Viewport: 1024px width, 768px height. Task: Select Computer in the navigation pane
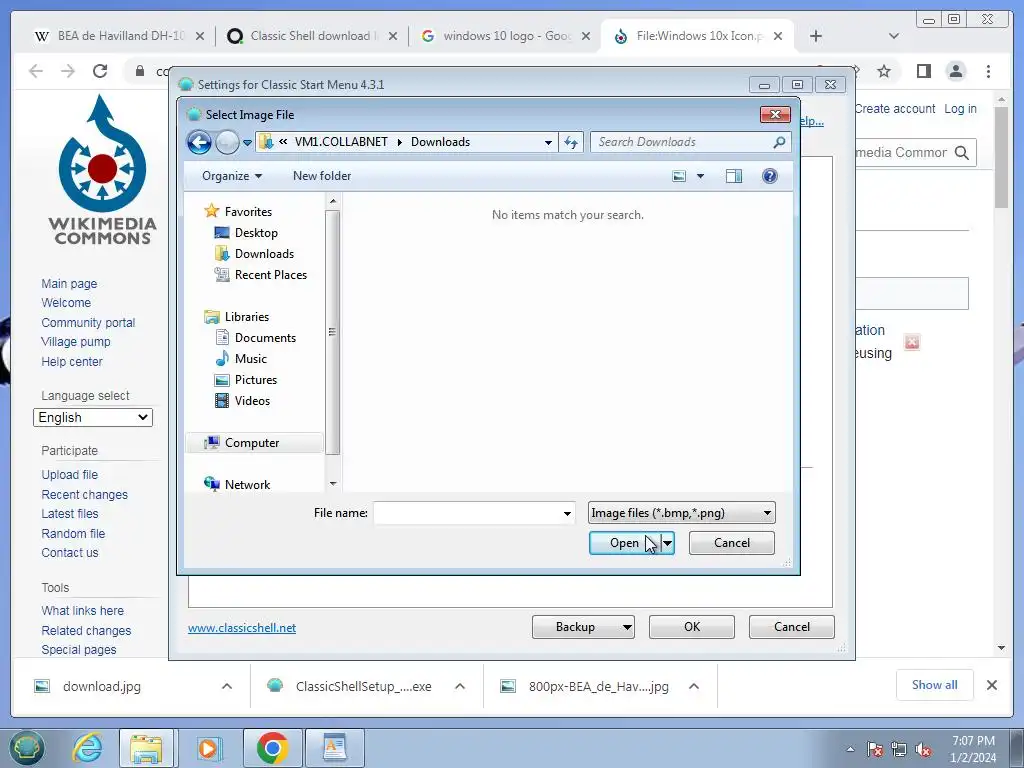[255, 443]
